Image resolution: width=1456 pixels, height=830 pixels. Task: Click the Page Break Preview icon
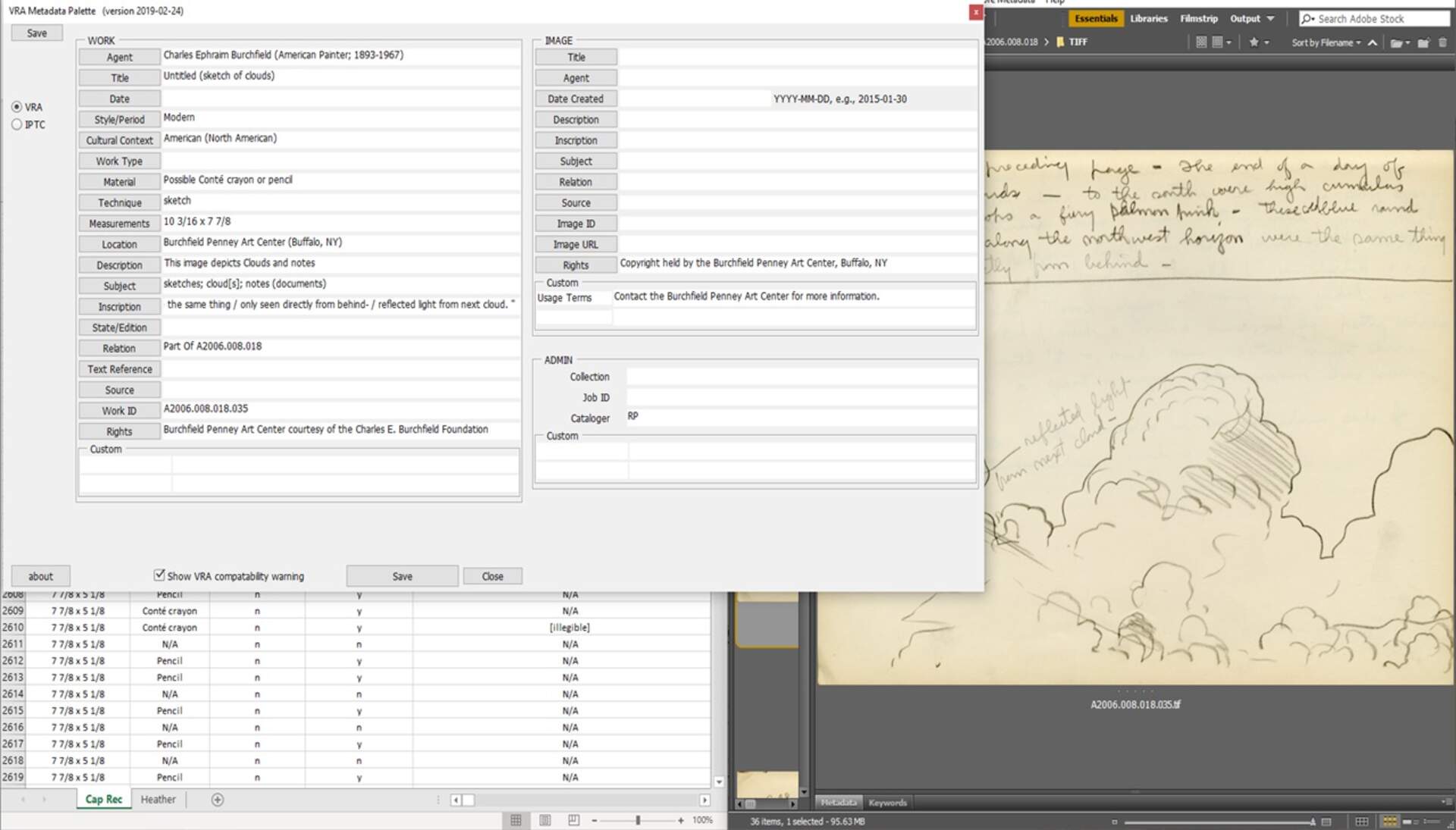[x=573, y=820]
